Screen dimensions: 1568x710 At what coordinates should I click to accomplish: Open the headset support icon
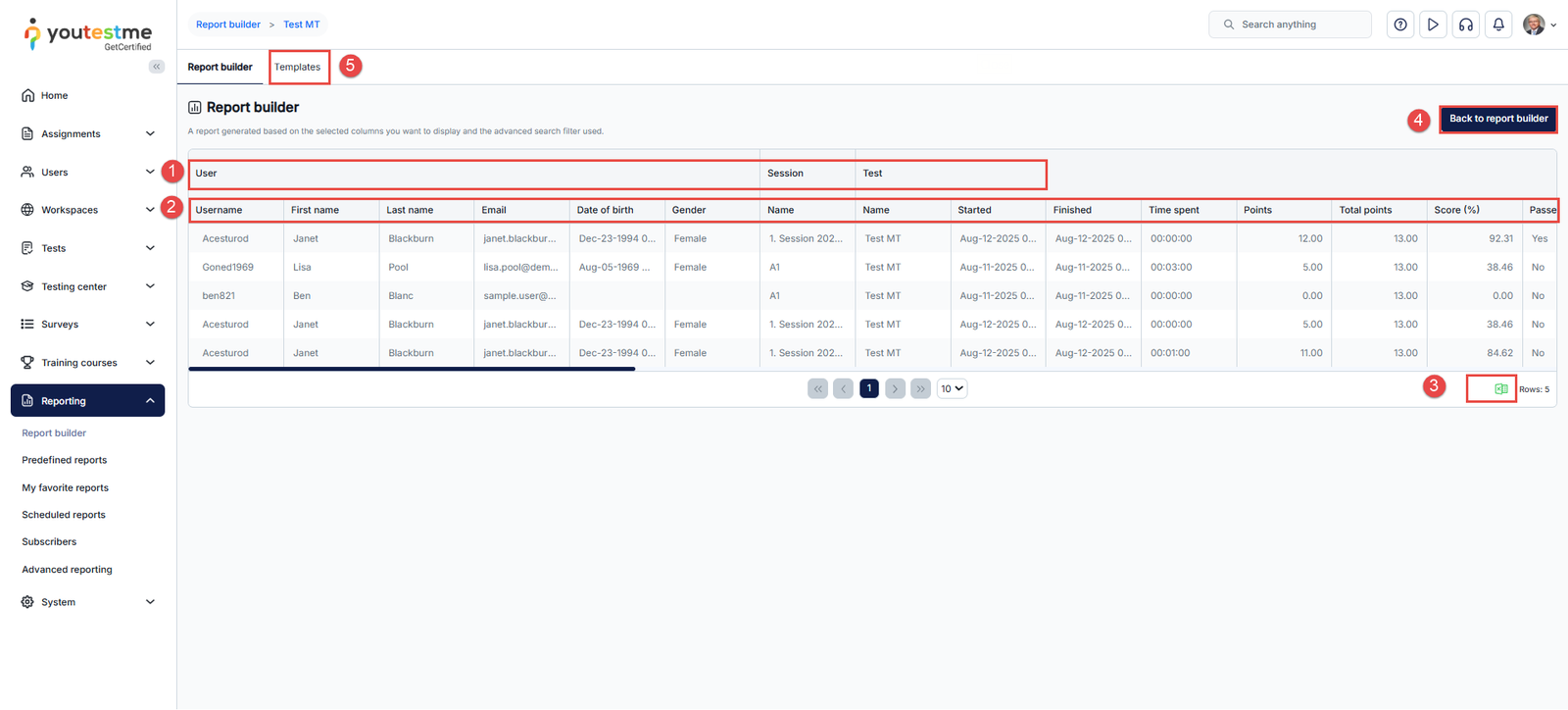coord(1466,25)
